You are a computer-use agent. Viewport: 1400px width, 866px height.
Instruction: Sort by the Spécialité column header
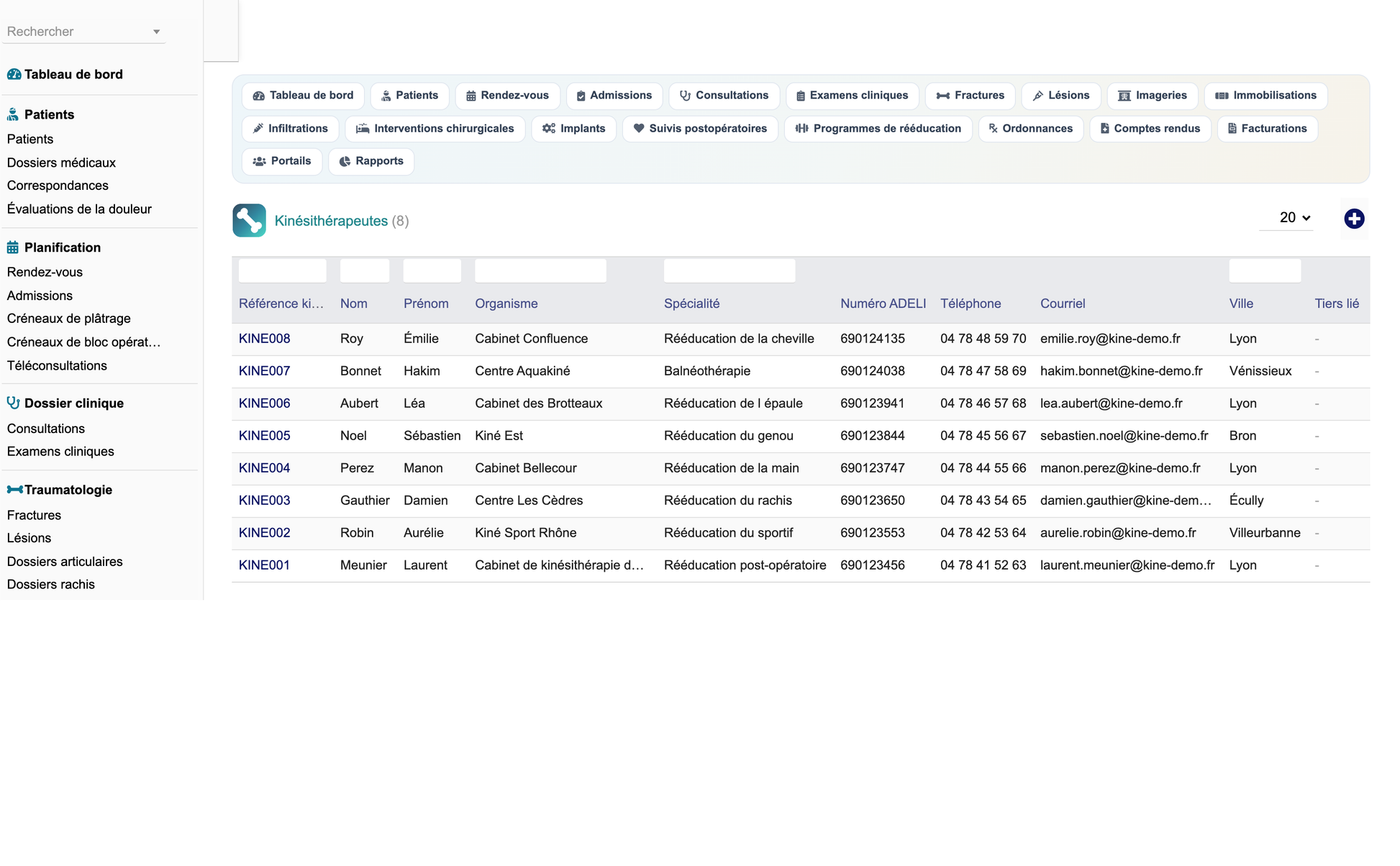point(691,304)
